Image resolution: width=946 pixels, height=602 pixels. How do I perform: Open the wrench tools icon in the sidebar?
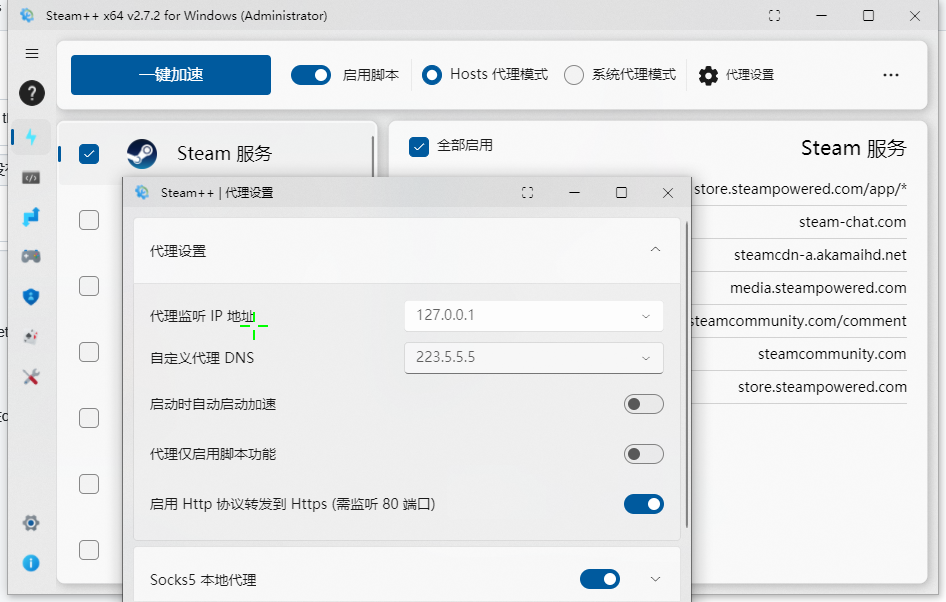(31, 377)
